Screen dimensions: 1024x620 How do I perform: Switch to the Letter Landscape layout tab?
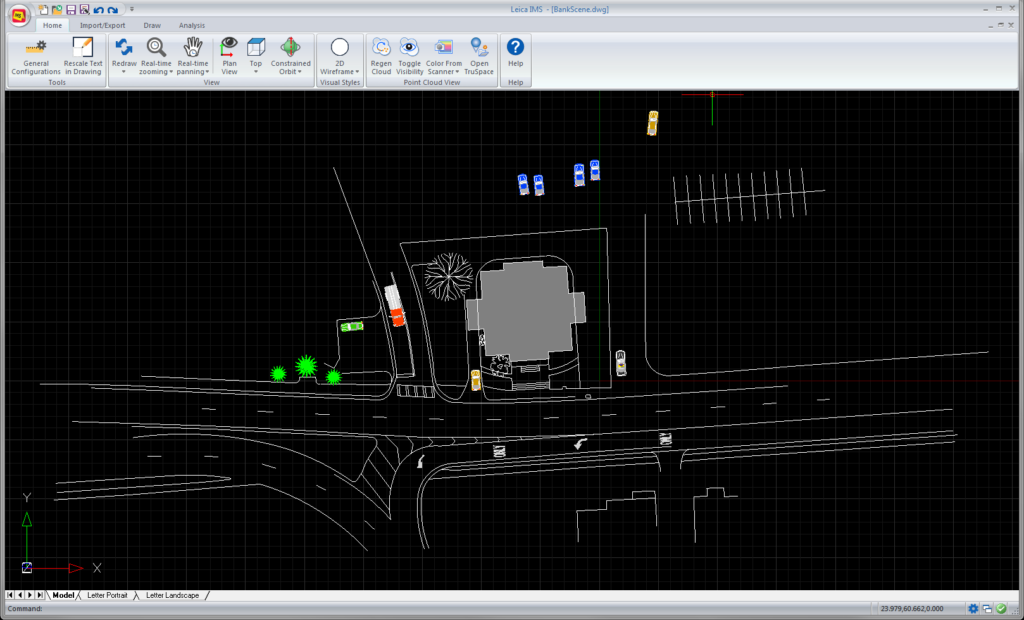pyautogui.click(x=172, y=595)
